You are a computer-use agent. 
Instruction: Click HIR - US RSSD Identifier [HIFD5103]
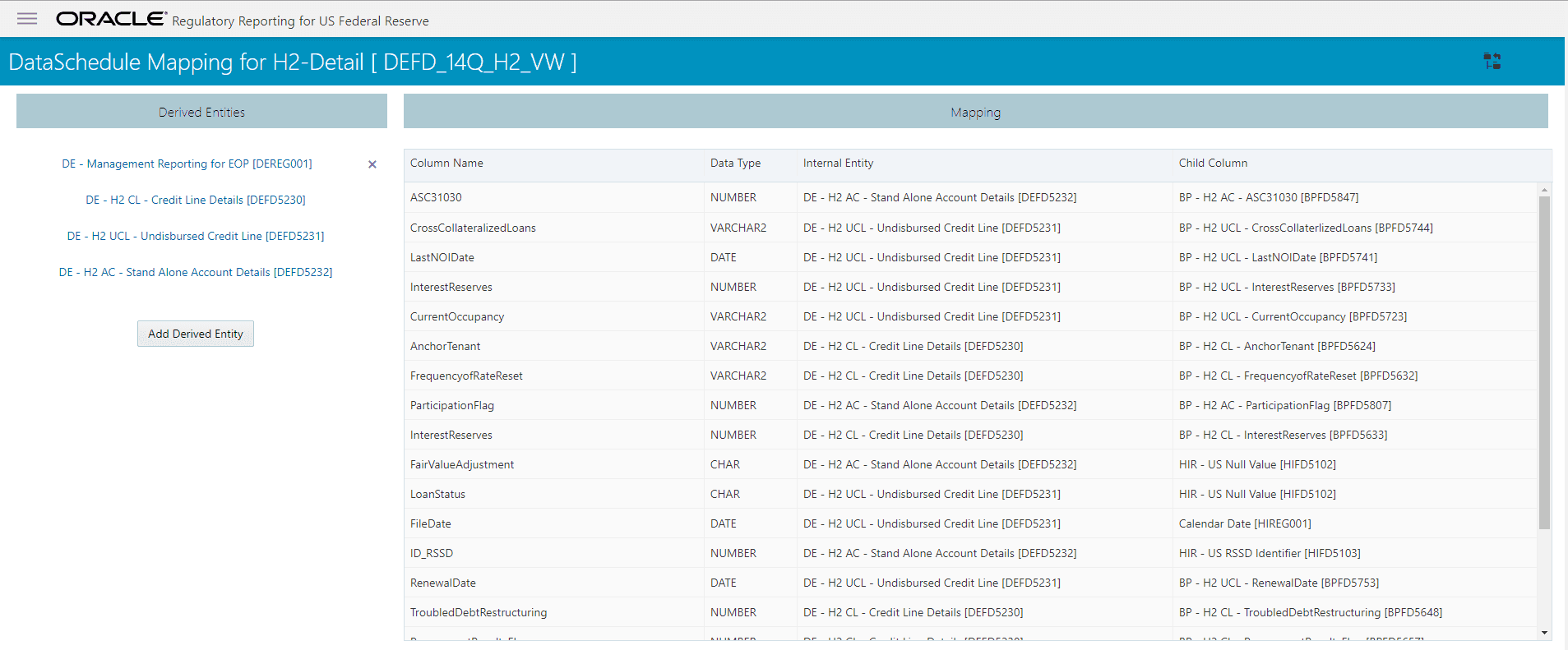[1270, 553]
